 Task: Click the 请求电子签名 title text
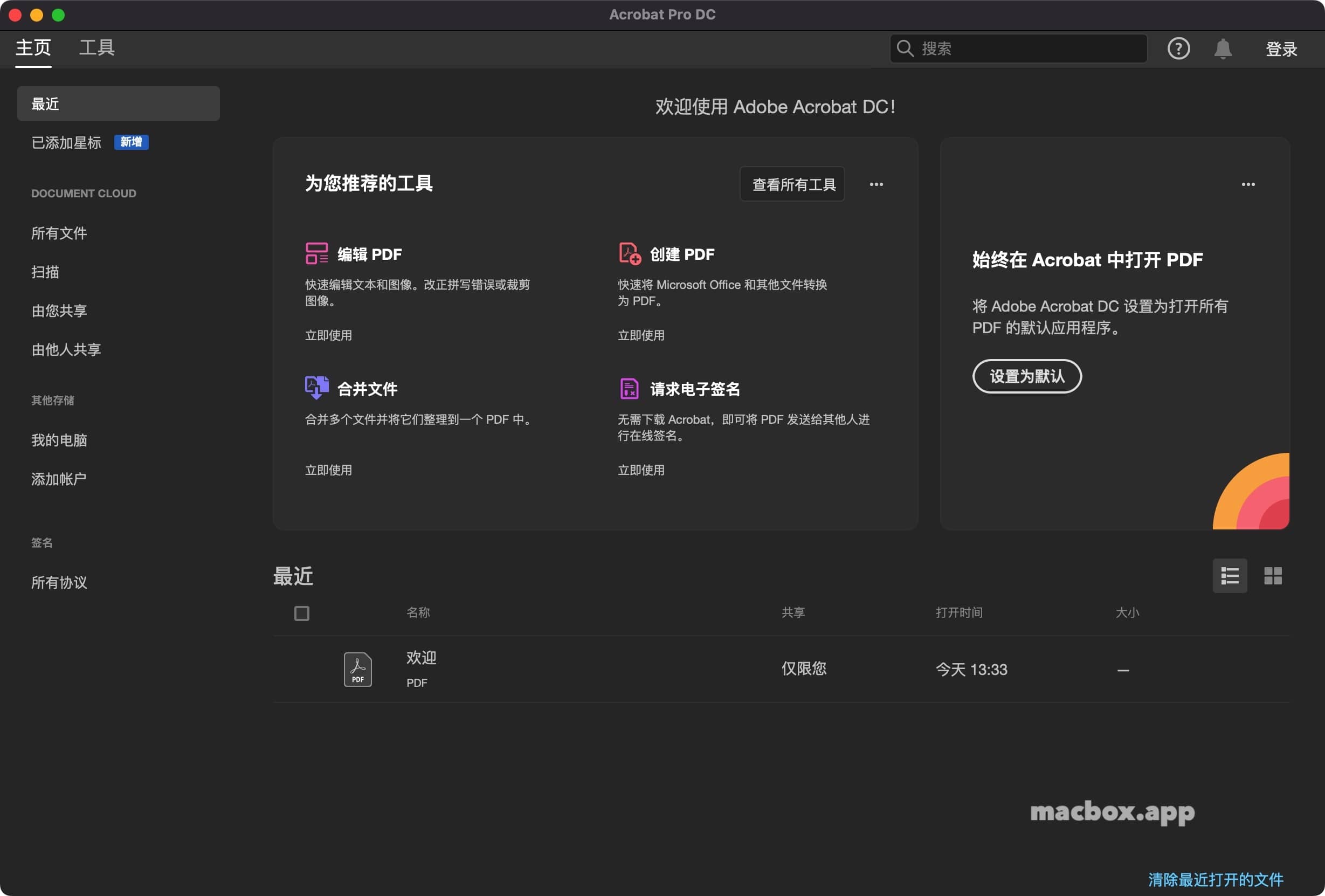coord(695,389)
